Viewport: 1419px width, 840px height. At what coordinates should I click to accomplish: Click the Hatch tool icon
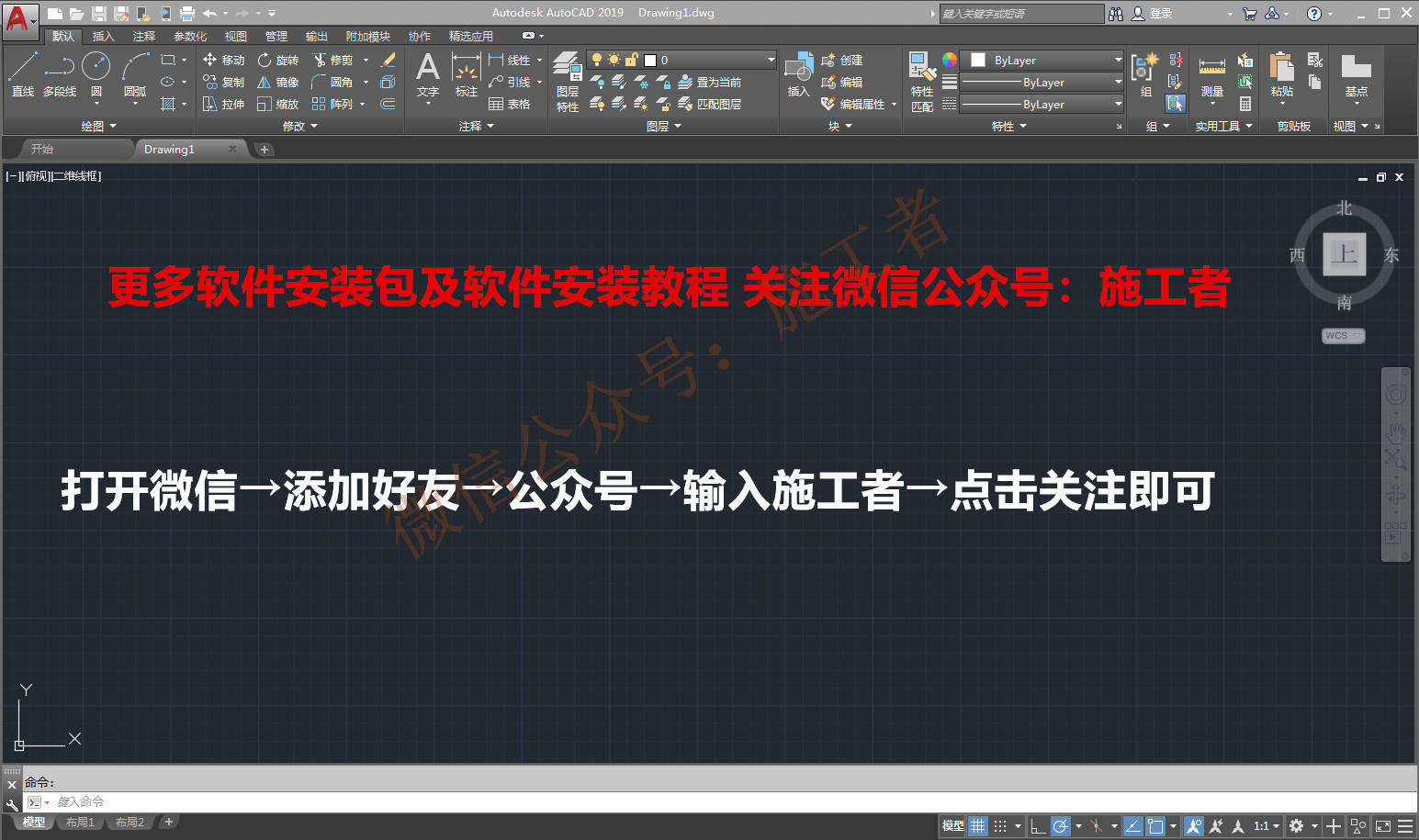click(168, 104)
